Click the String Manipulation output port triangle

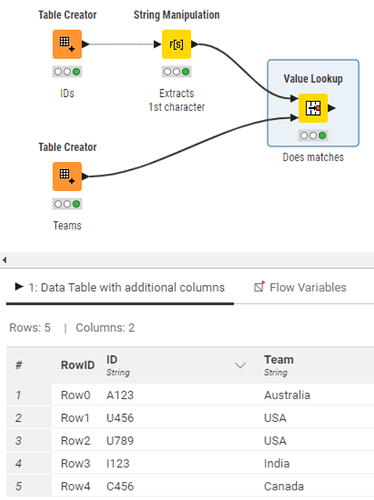click(195, 44)
